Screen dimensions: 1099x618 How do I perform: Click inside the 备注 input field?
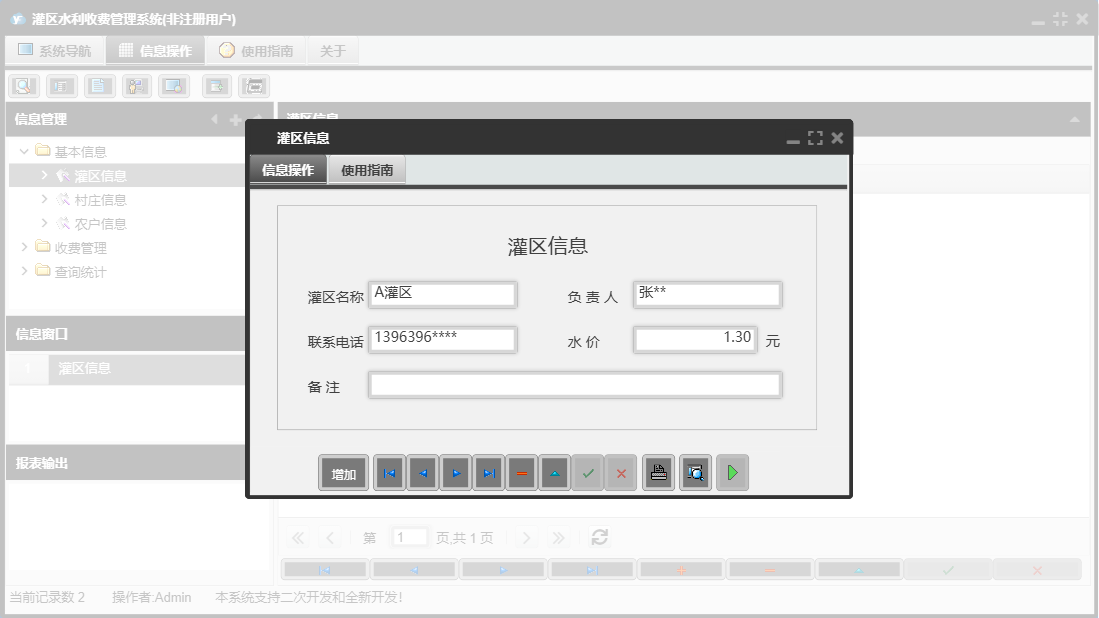tap(575, 384)
